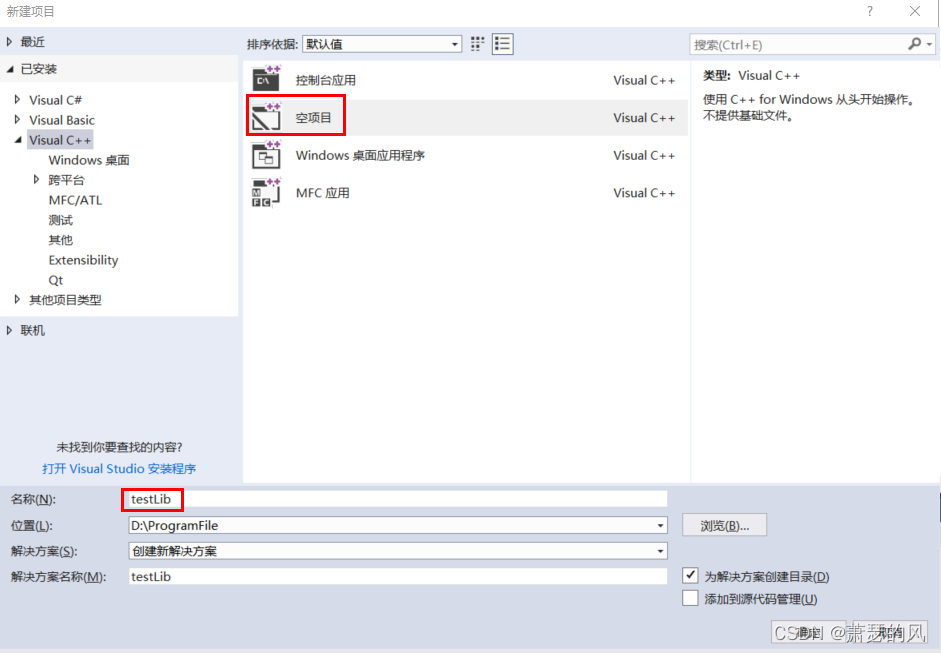Expand the 联机 section
The width and height of the screenshot is (941, 653).
(x=10, y=330)
